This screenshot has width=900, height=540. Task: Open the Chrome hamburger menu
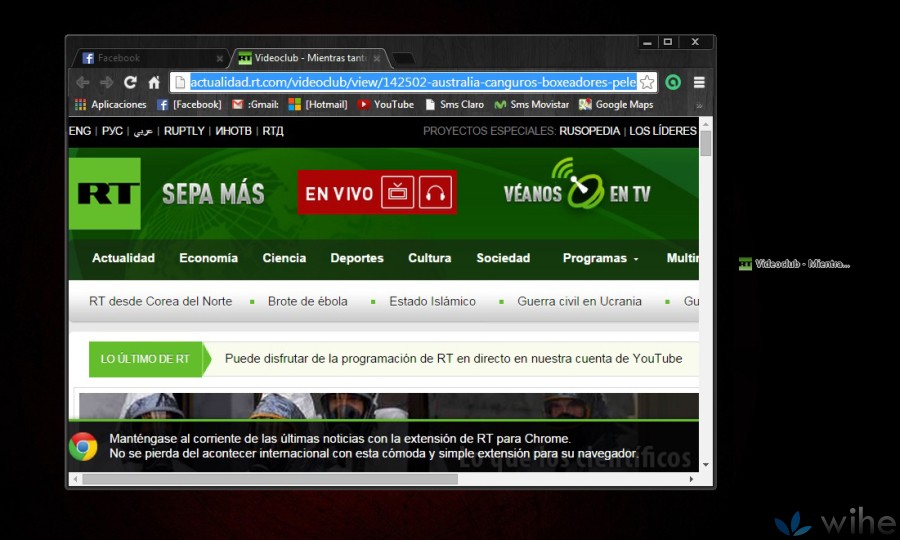pyautogui.click(x=699, y=83)
